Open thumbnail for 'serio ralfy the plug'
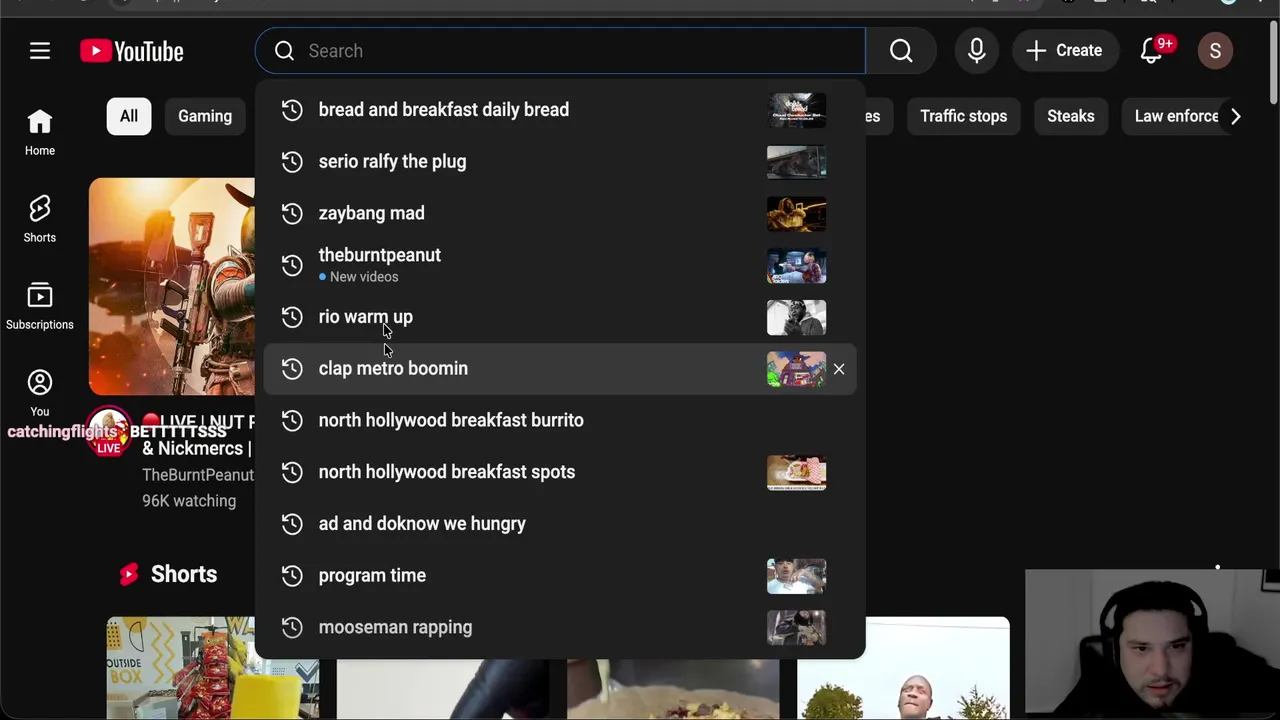 (797, 162)
